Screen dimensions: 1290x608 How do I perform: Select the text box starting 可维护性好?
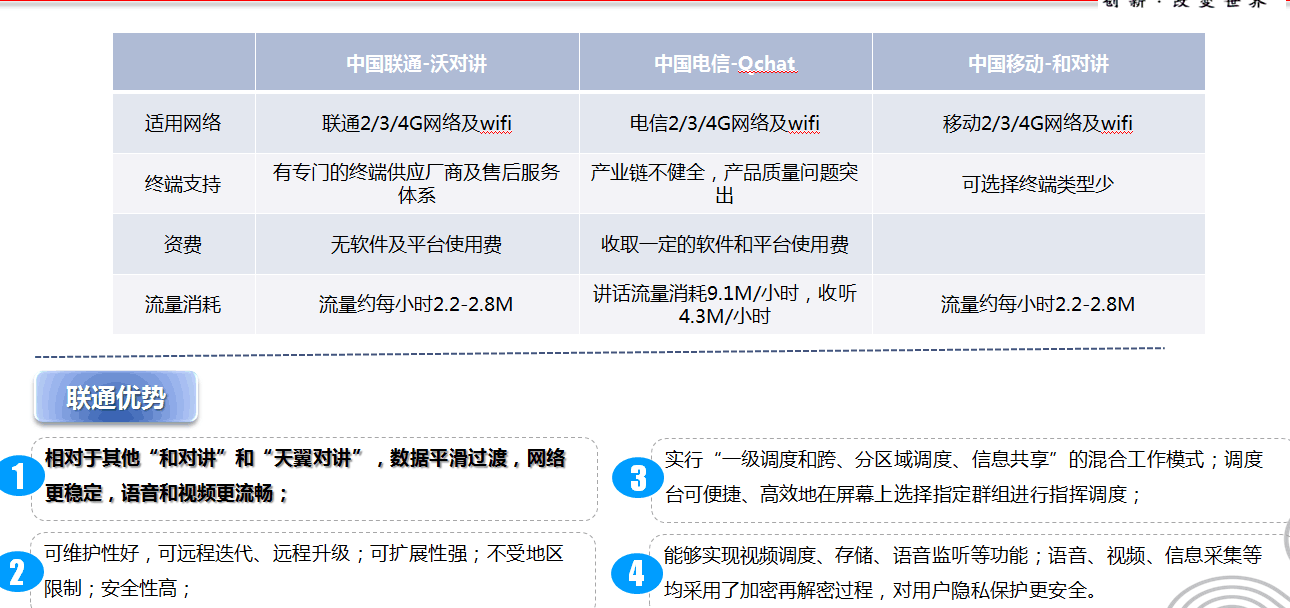314,570
